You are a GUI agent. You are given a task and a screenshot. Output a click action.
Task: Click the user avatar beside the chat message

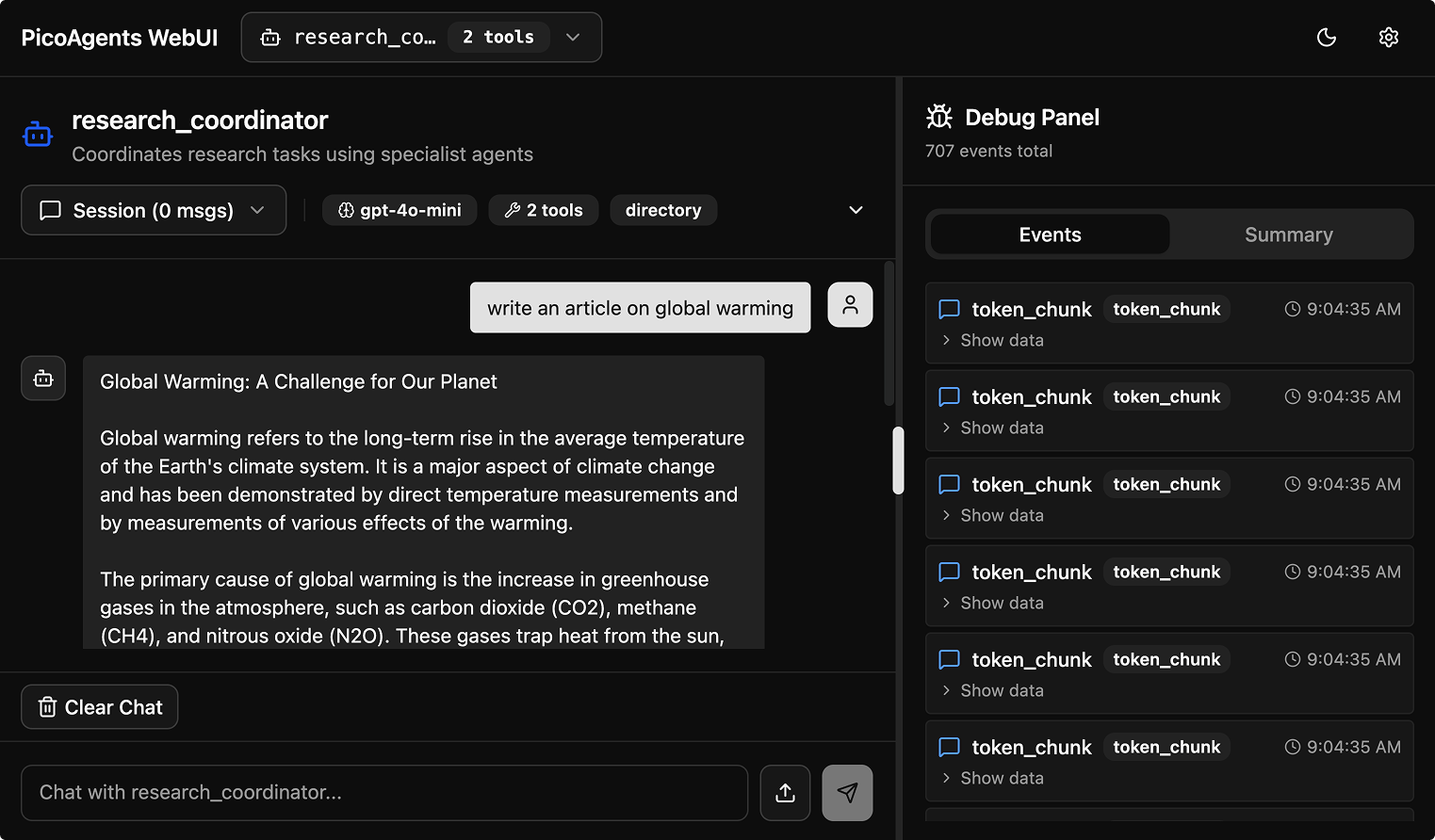click(x=851, y=304)
